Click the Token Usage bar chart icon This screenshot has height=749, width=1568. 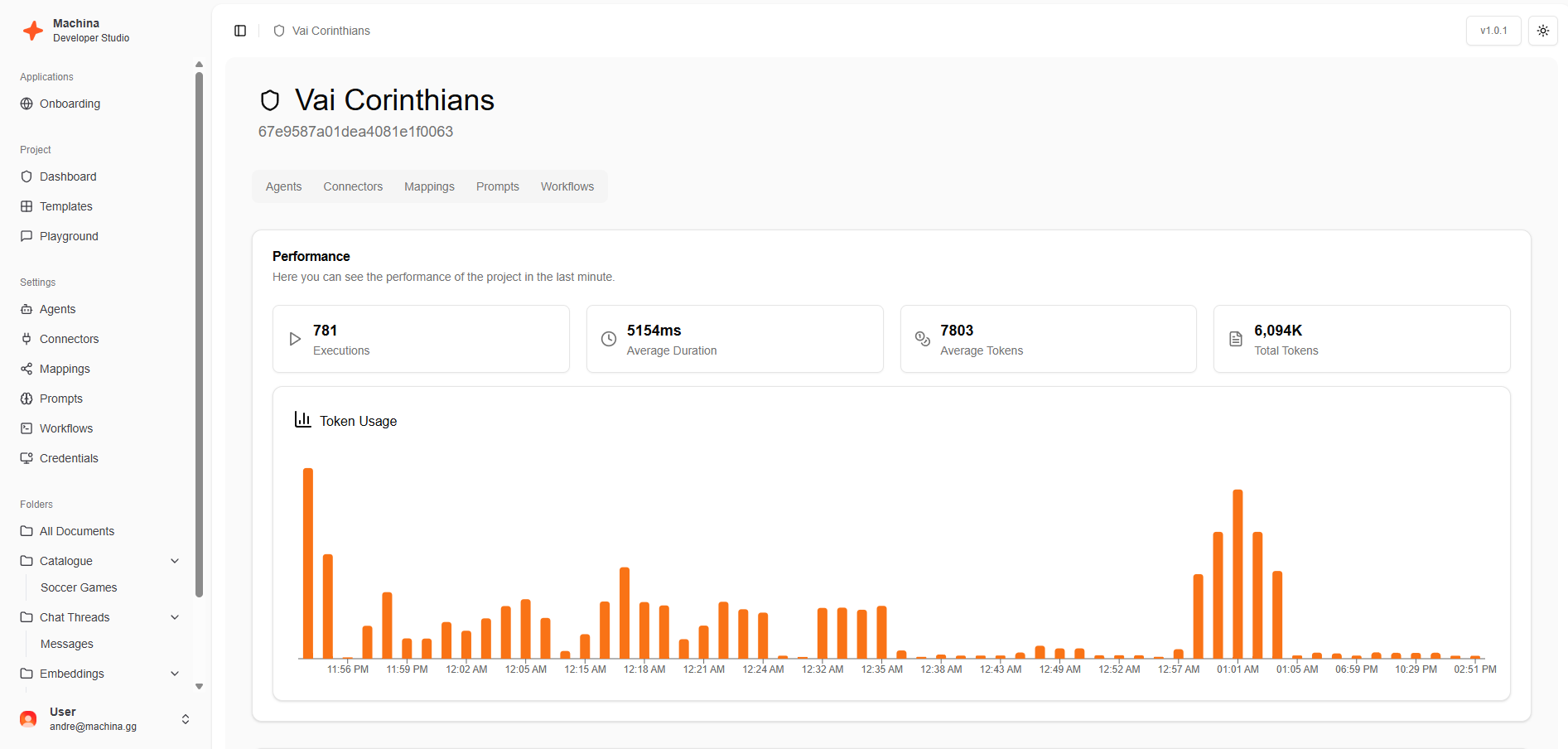coord(303,419)
